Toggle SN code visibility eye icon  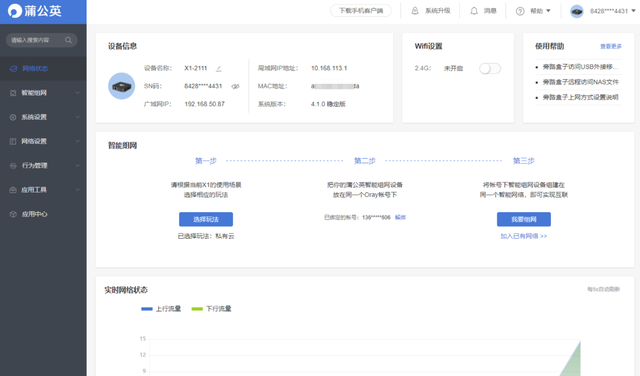coord(235,86)
